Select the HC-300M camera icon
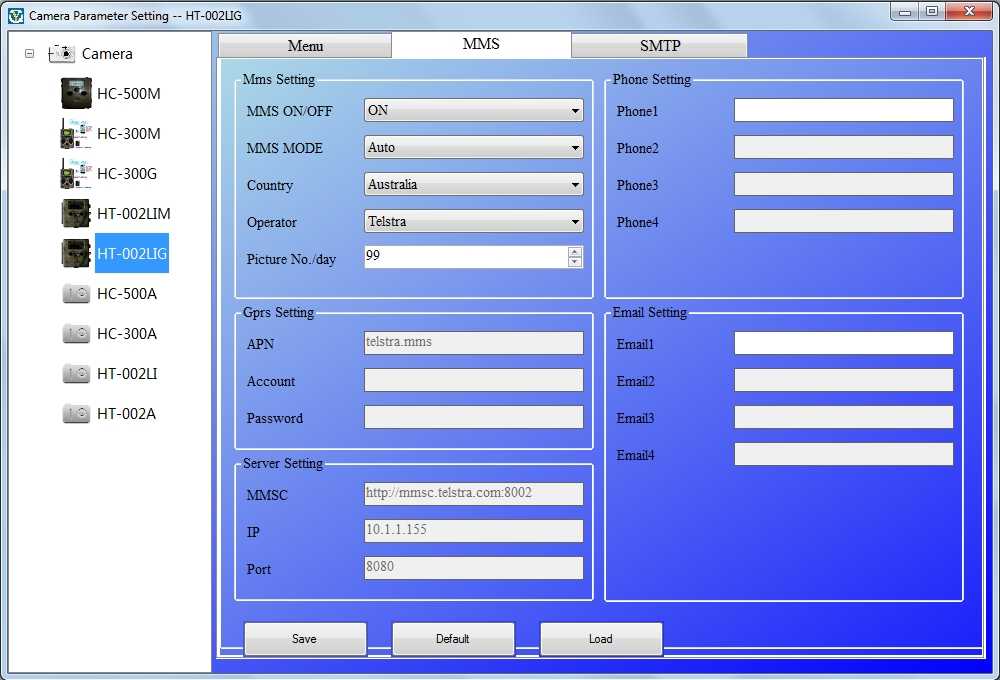The height and width of the screenshot is (680, 1000). [x=76, y=134]
